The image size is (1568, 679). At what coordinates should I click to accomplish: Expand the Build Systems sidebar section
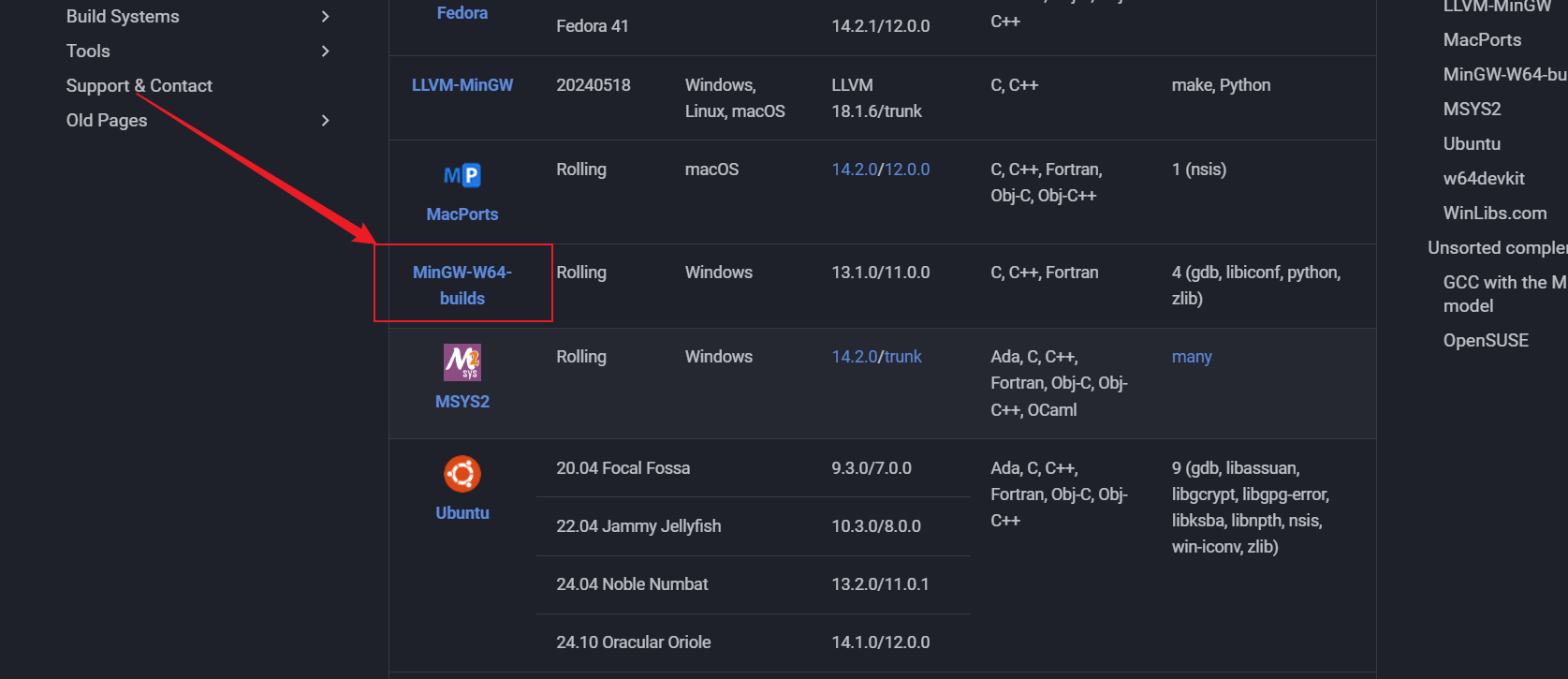pos(325,17)
